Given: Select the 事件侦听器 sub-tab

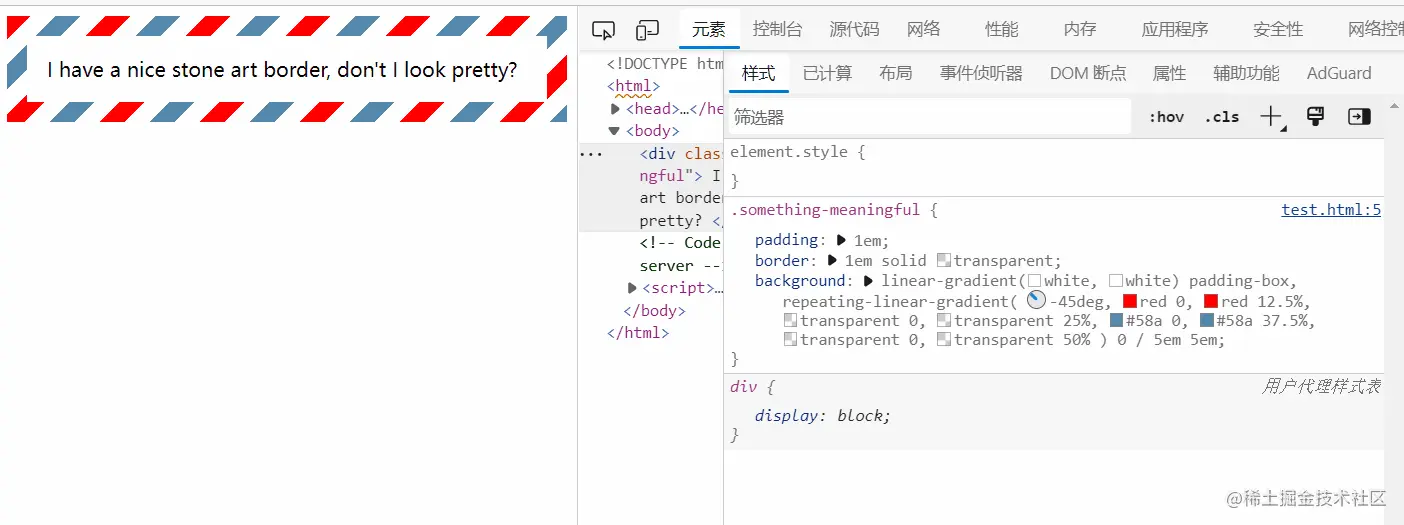Looking at the screenshot, I should point(981,73).
